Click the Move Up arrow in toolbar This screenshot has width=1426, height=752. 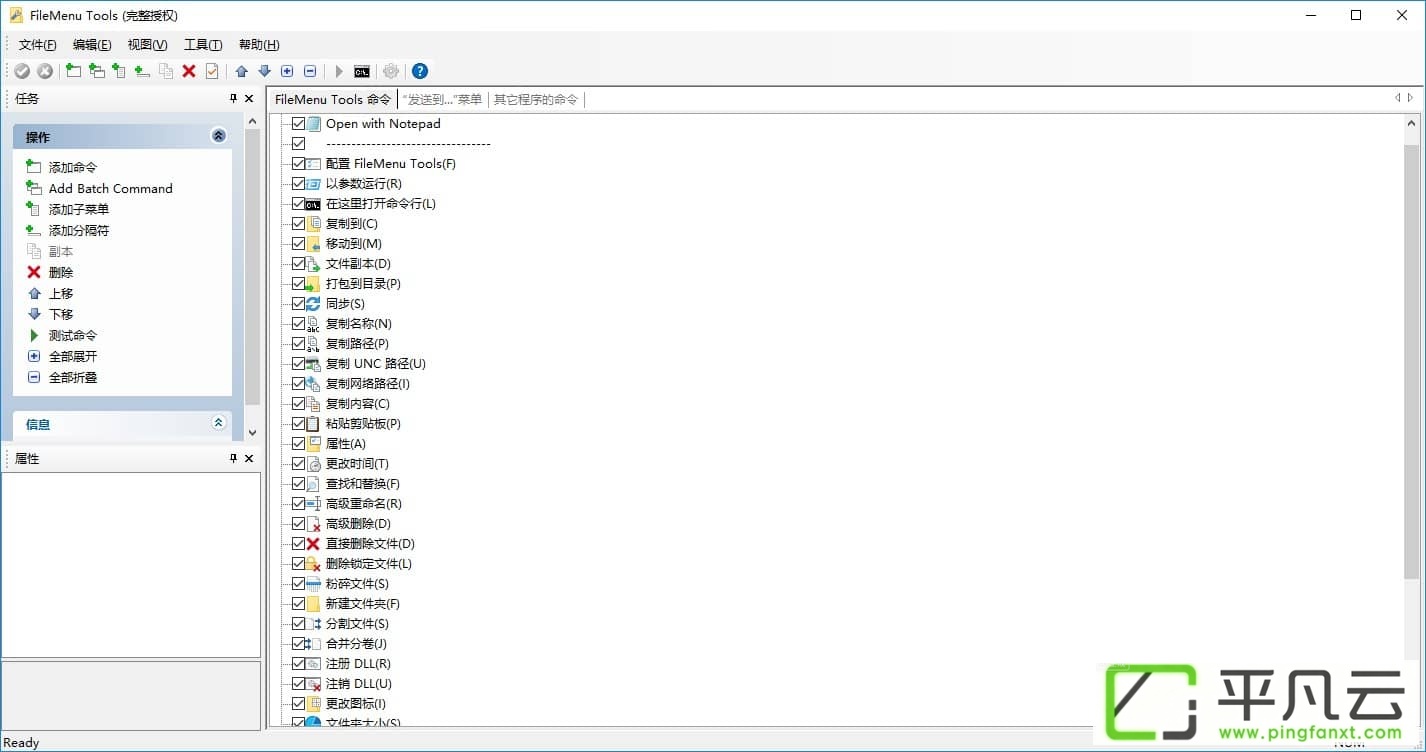point(241,71)
